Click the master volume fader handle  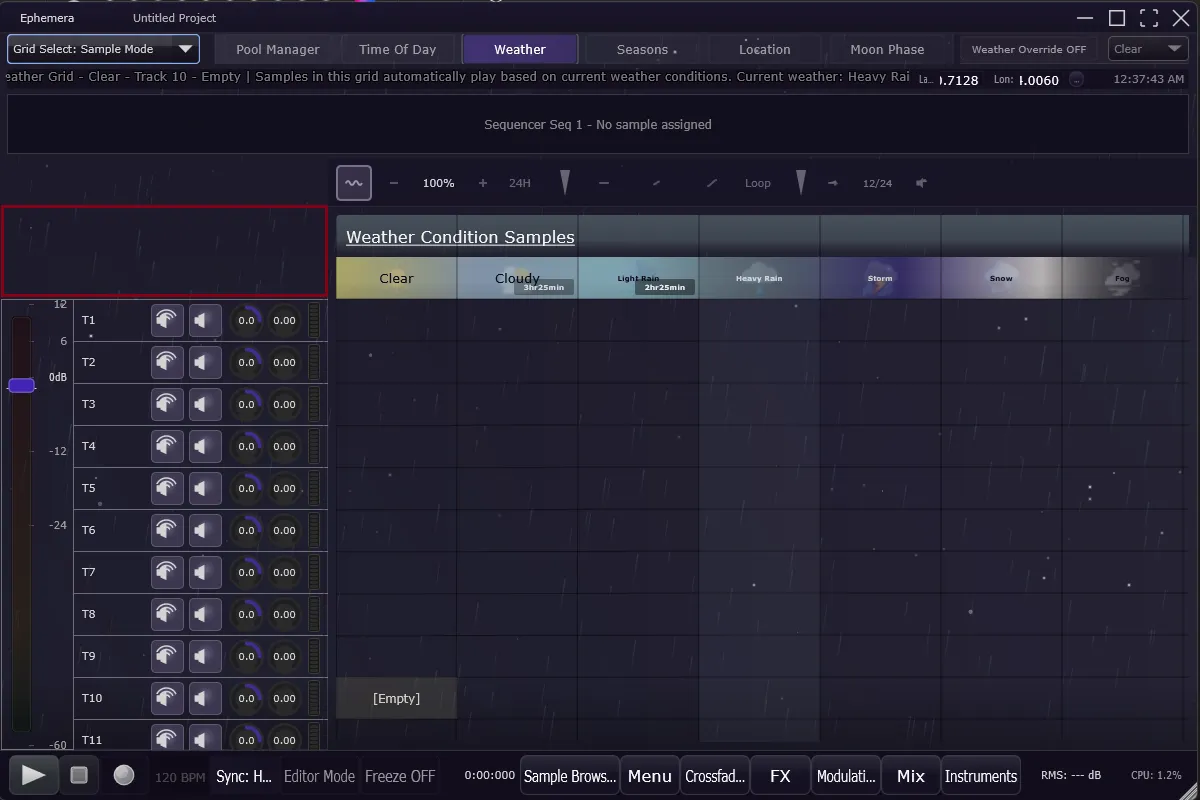tap(22, 385)
